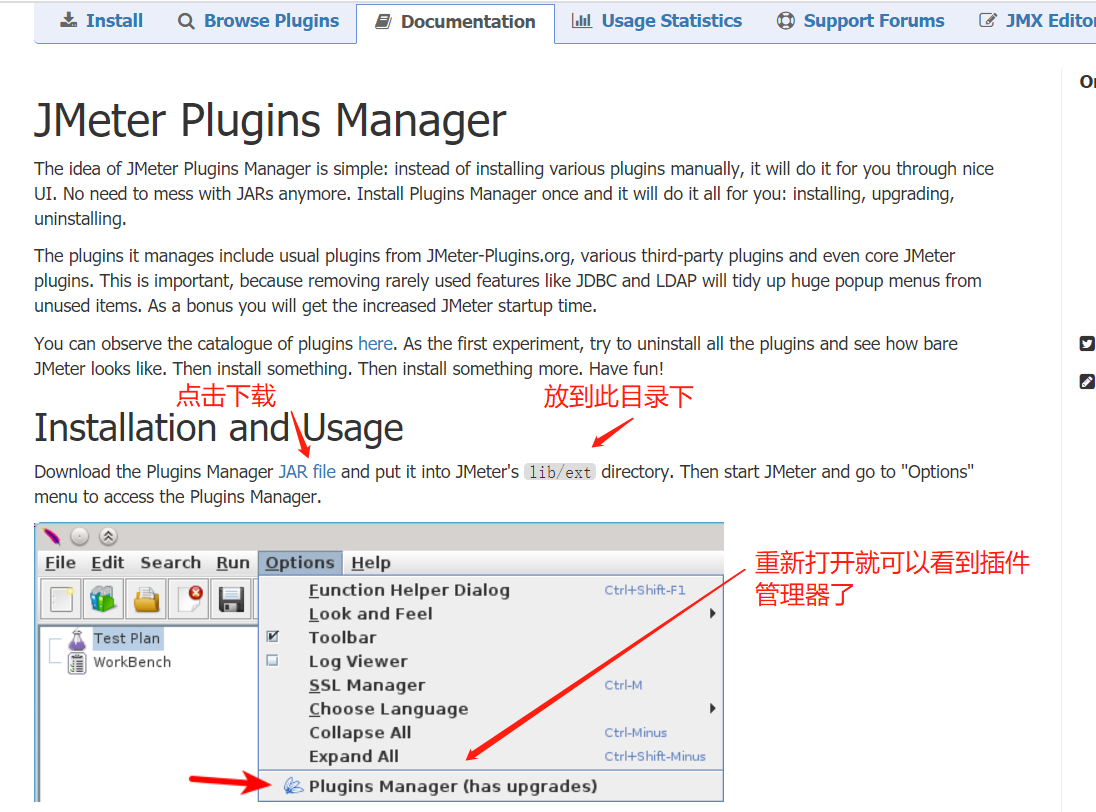This screenshot has height=812, width=1096.
Task: Open the Help menu in JMeter
Action: pyautogui.click(x=371, y=562)
